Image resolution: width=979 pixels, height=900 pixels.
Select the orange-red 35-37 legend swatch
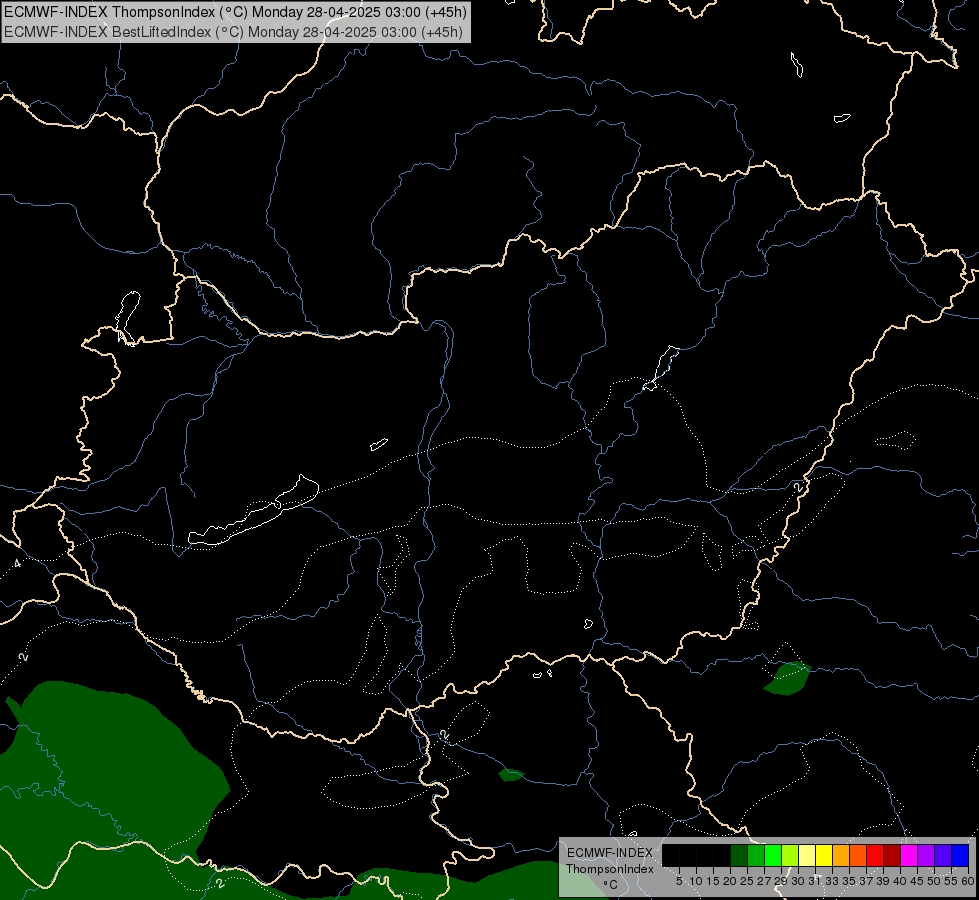coord(858,855)
